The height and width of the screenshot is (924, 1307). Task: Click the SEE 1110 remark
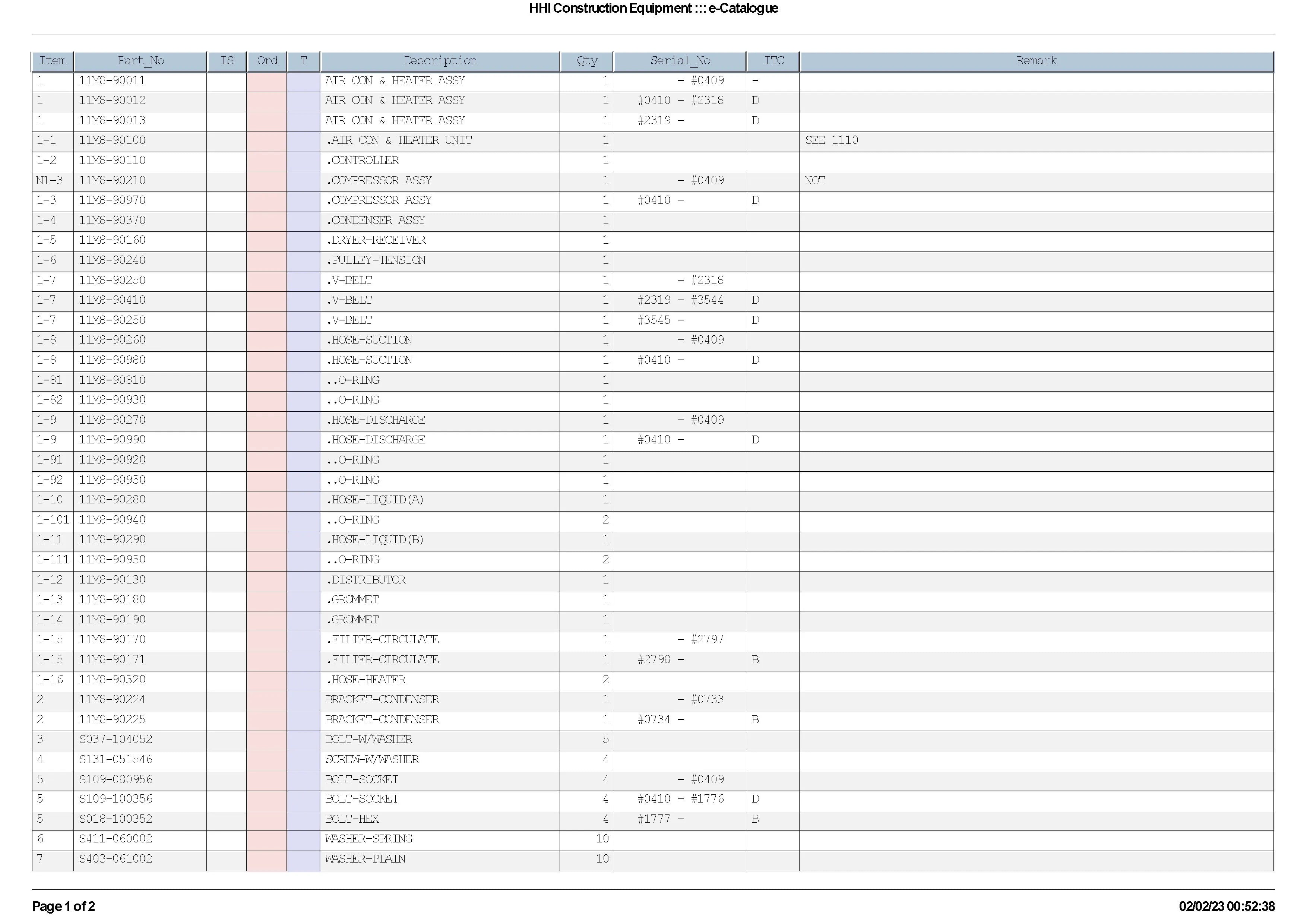coord(831,140)
